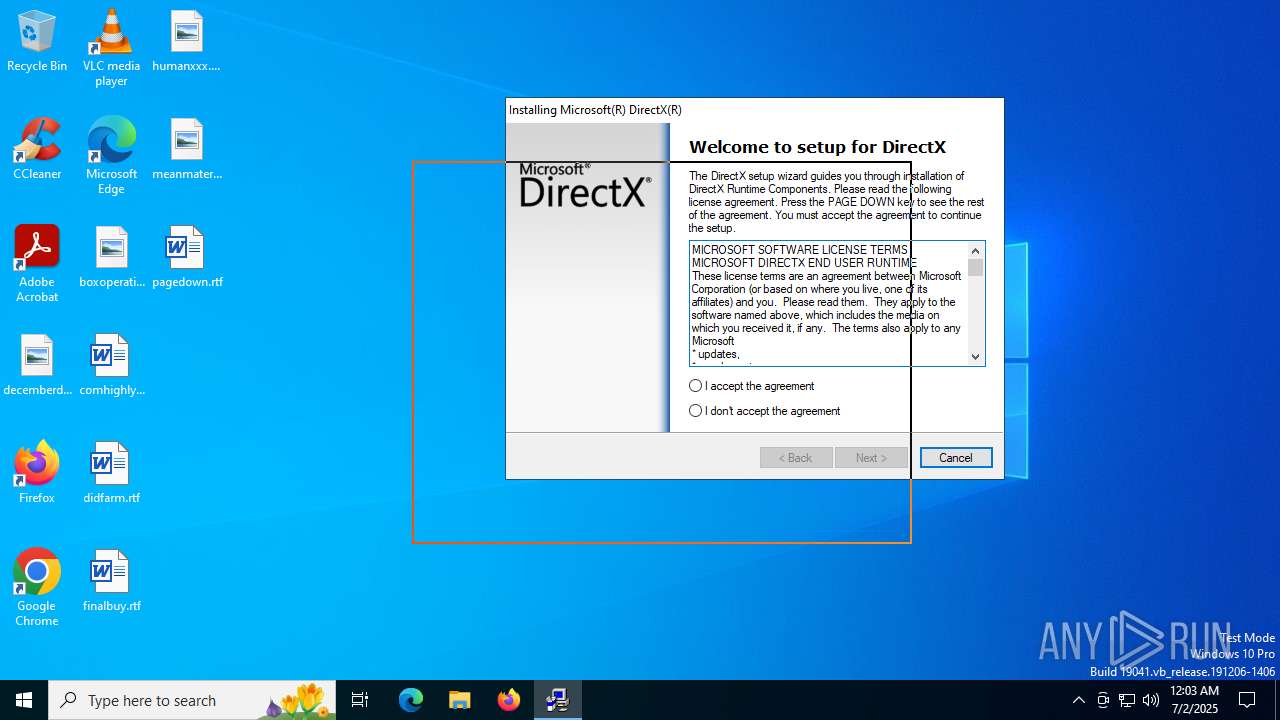Select Firefox desktop shortcut
1280x720 pixels.
pyautogui.click(x=37, y=474)
